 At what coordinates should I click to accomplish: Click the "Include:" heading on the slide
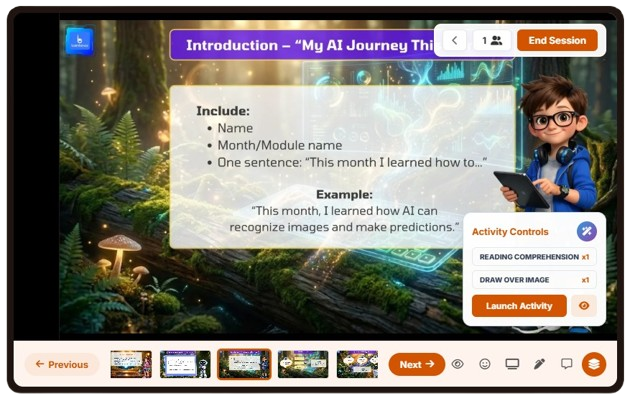223,111
